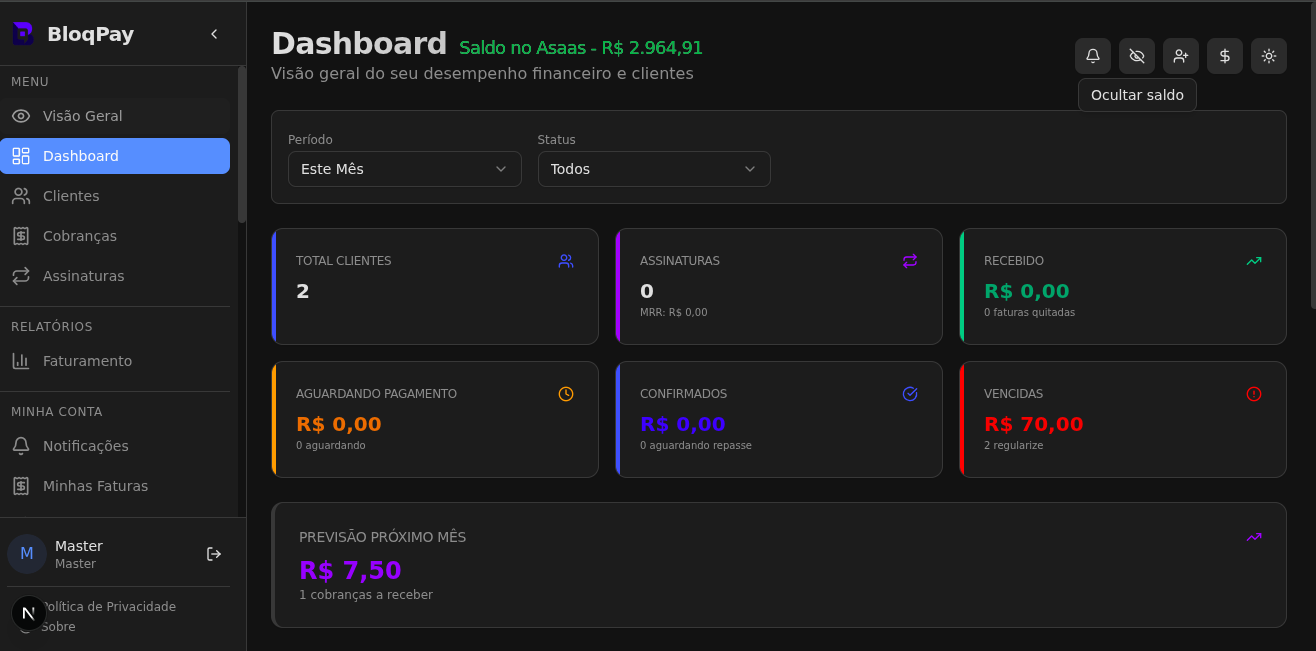Viewport: 1316px width, 651px height.
Task: Click the logout icon next to Master
Action: pos(214,554)
